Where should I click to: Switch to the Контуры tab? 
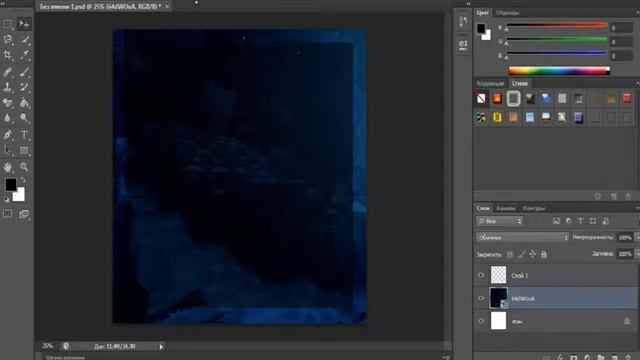tap(534, 208)
